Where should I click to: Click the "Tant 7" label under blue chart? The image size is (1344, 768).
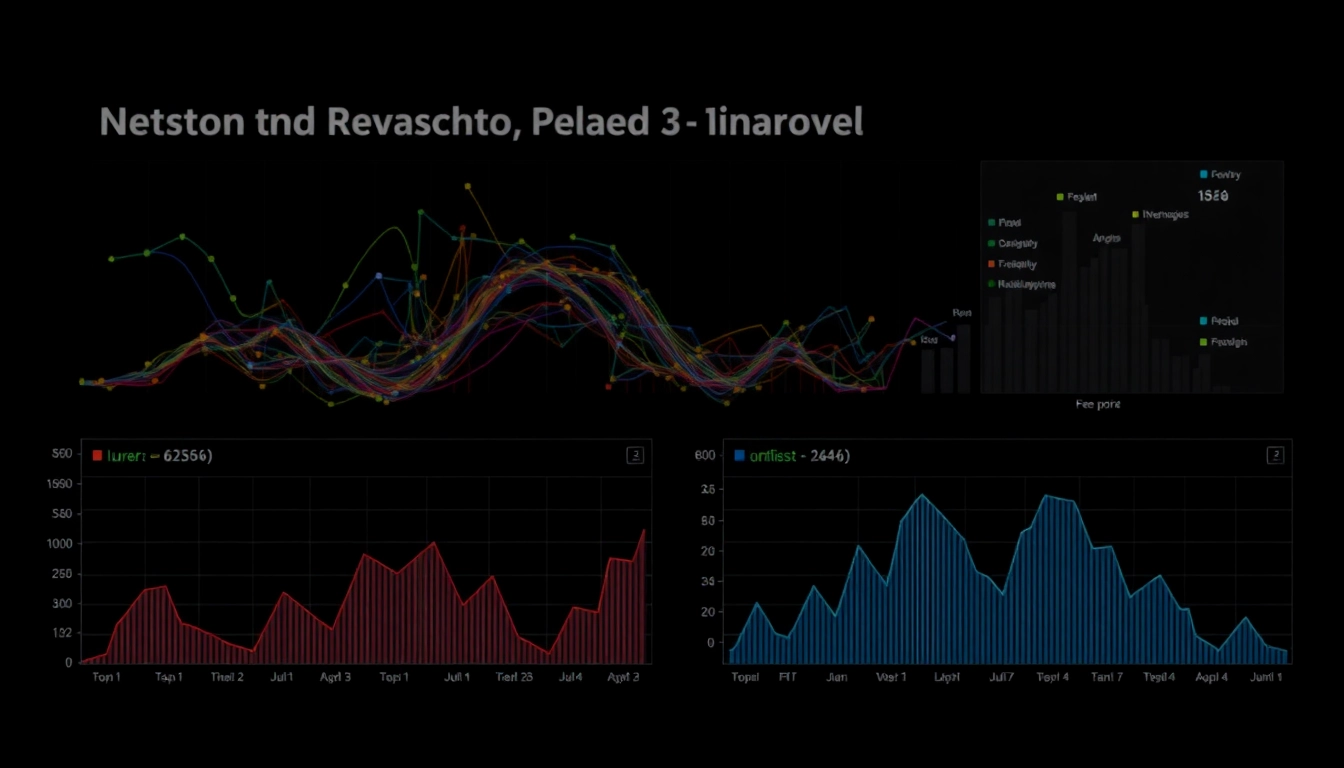point(1107,677)
